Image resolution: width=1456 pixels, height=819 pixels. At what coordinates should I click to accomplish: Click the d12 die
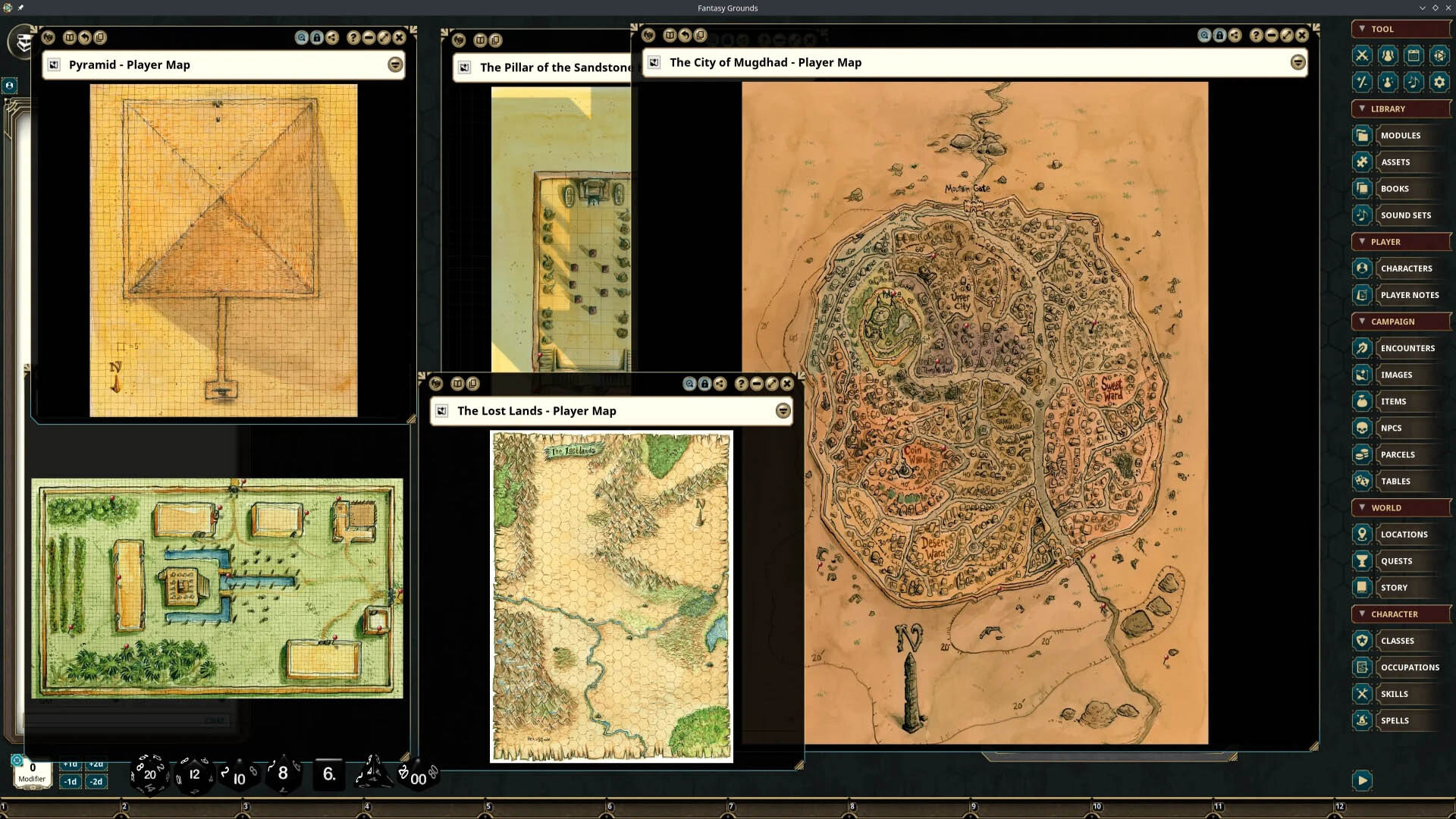click(194, 774)
